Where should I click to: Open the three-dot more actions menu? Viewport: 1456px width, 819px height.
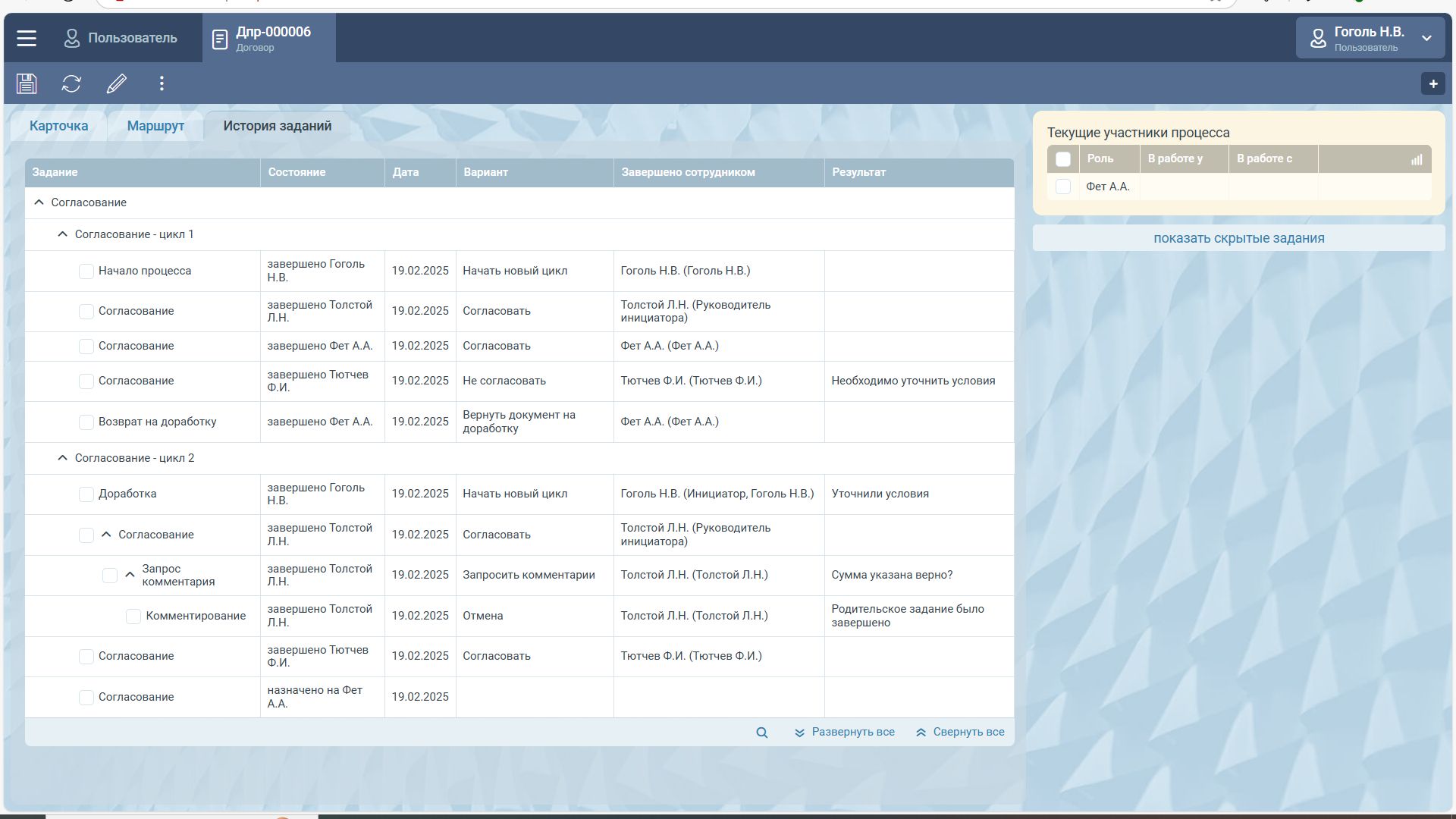point(162,83)
